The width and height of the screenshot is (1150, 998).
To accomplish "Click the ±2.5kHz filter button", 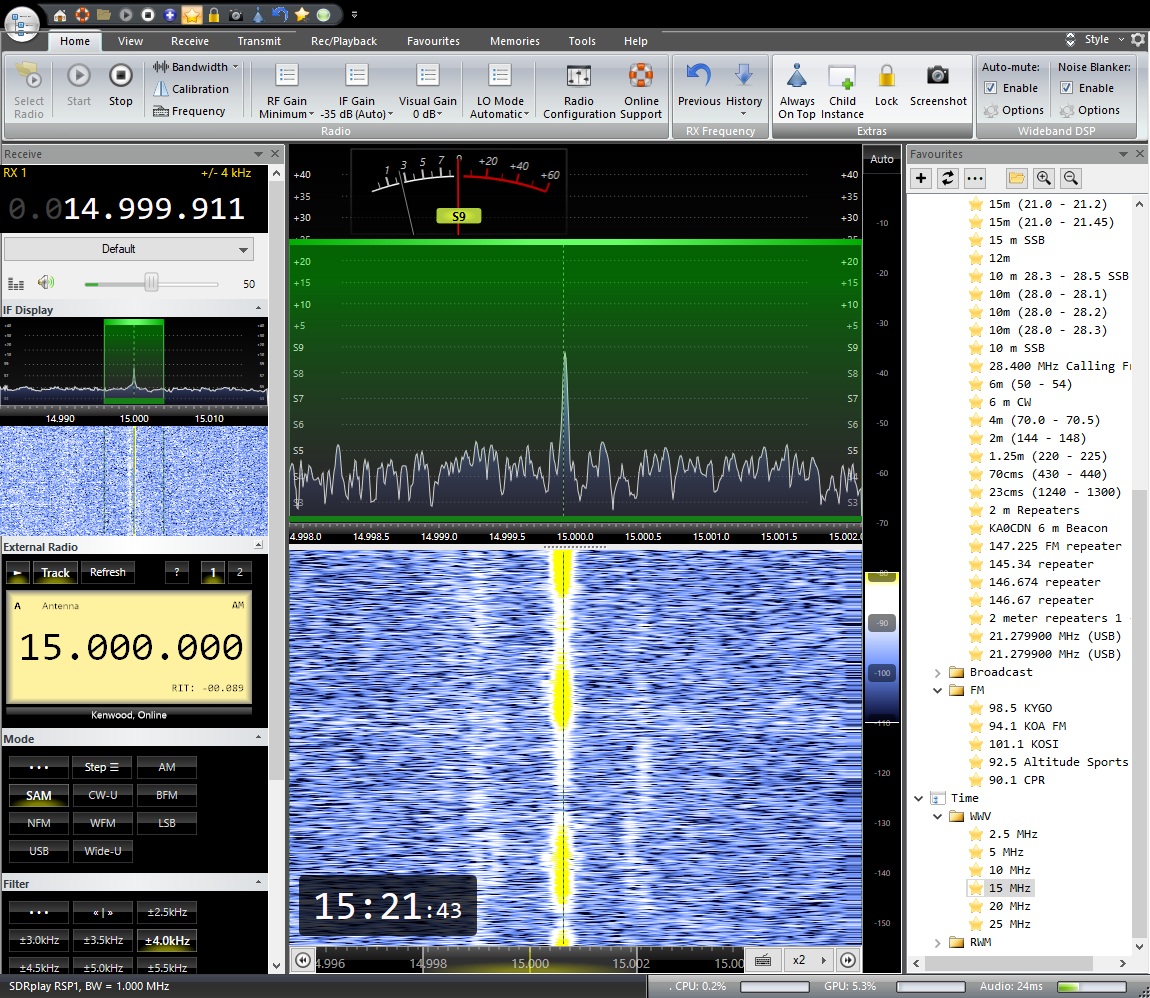I will (x=166, y=913).
